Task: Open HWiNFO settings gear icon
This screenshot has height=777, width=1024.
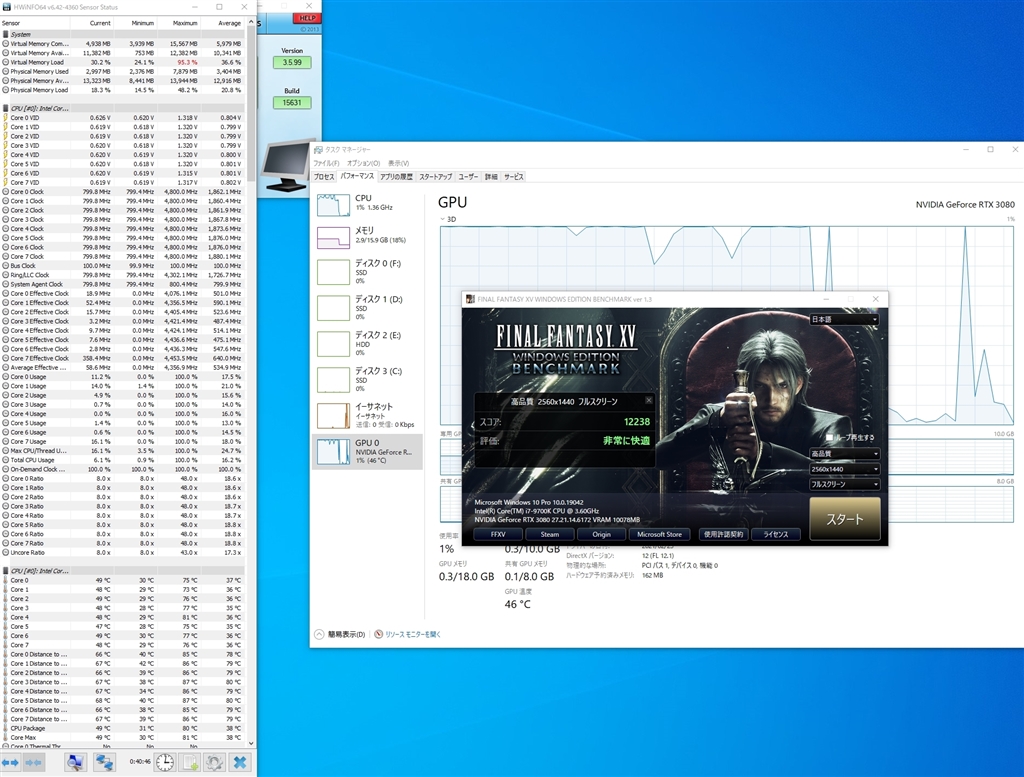Action: point(213,762)
